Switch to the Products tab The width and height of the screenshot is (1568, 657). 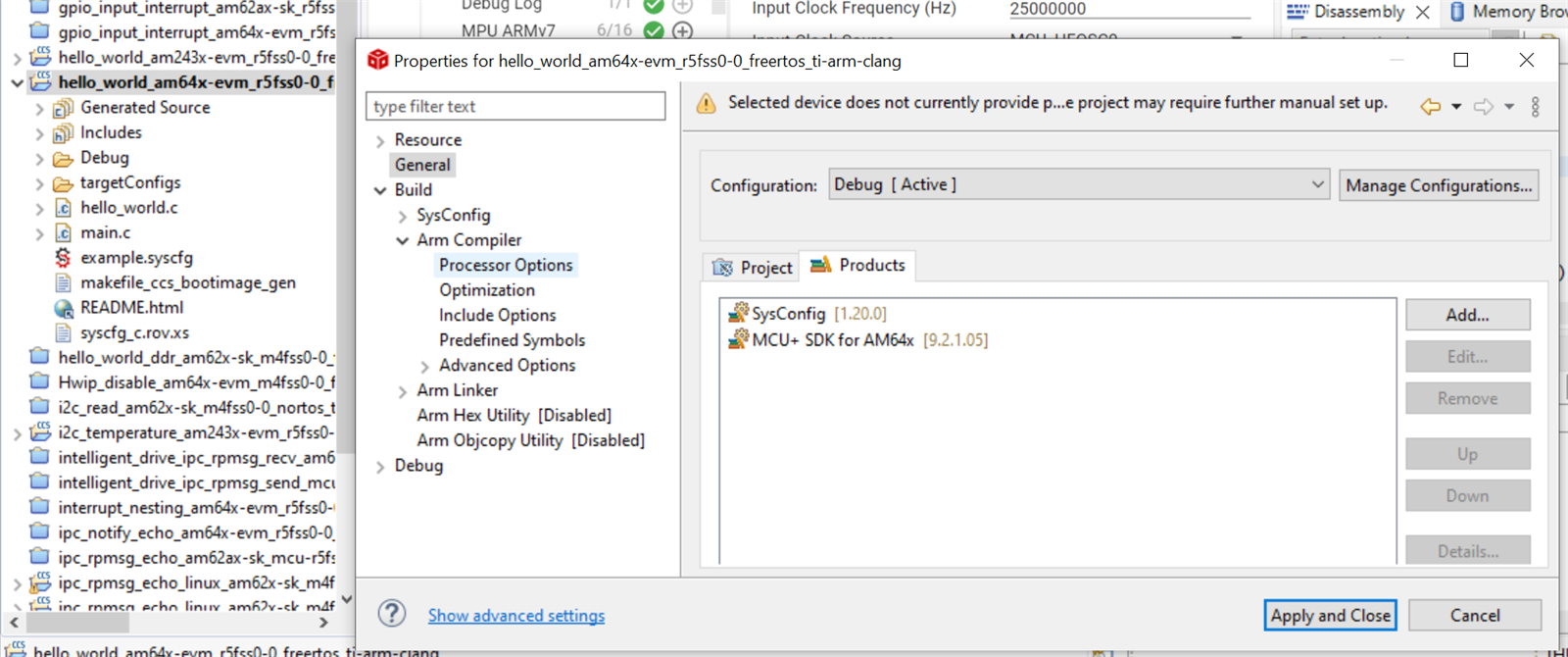pyautogui.click(x=858, y=266)
